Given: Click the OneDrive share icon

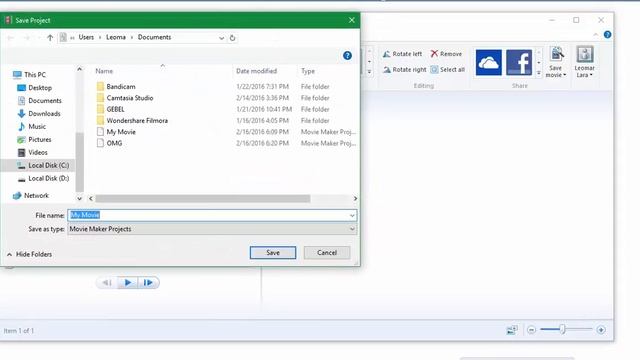Looking at the screenshot, I should tap(489, 62).
